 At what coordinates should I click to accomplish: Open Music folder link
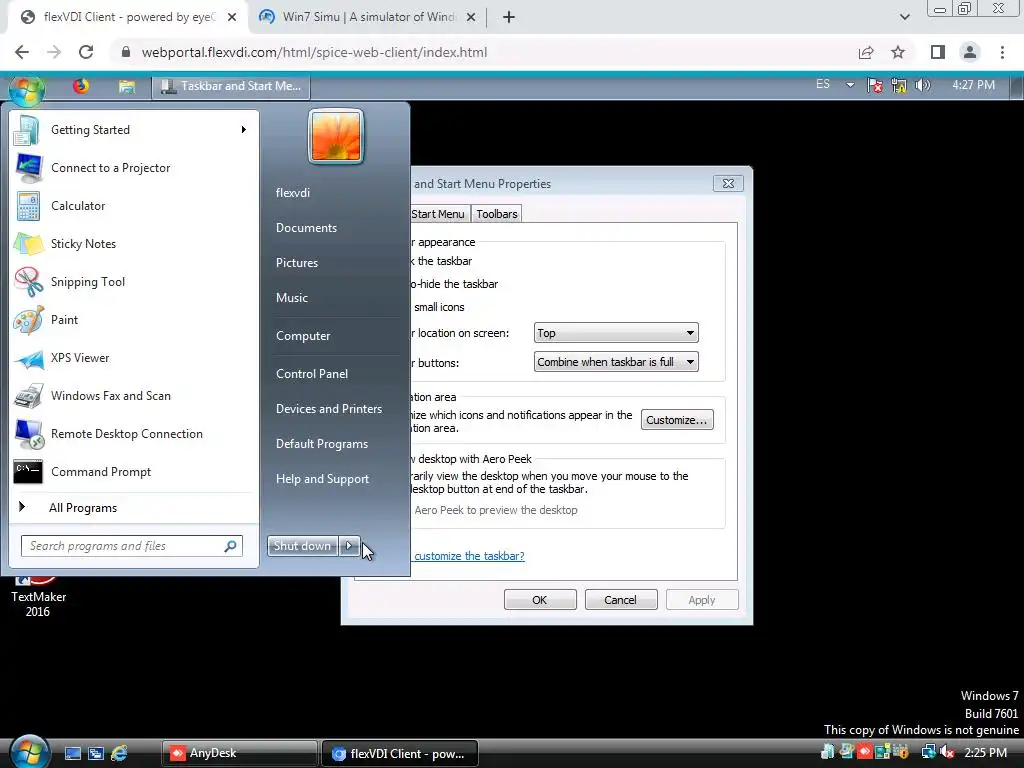(291, 298)
